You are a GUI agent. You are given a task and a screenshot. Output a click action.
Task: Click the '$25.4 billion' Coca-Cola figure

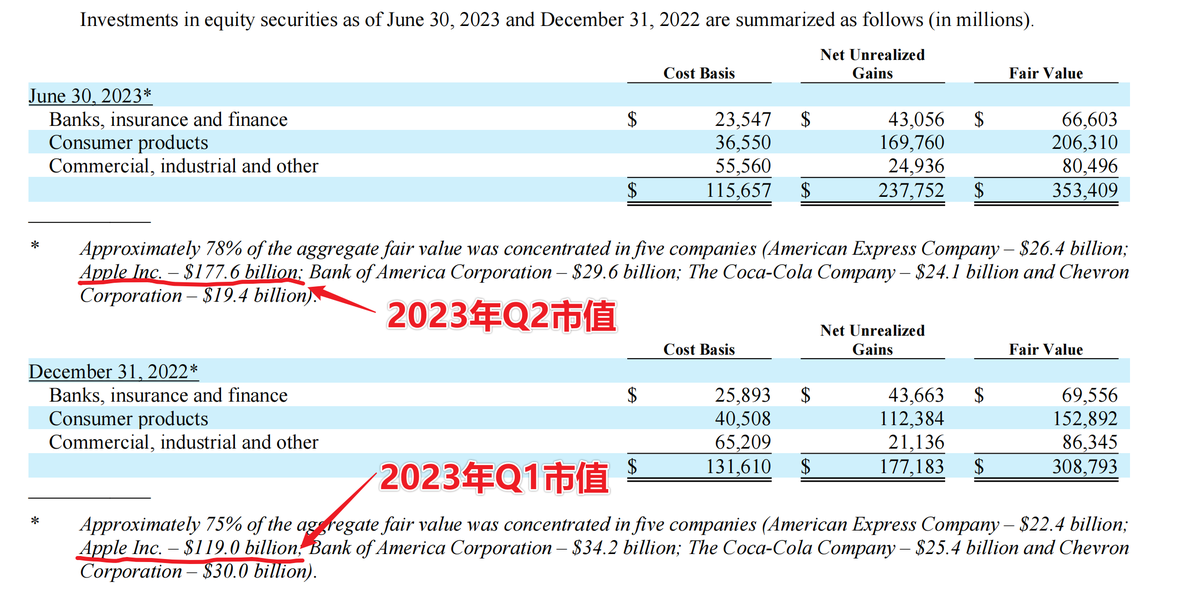(968, 548)
